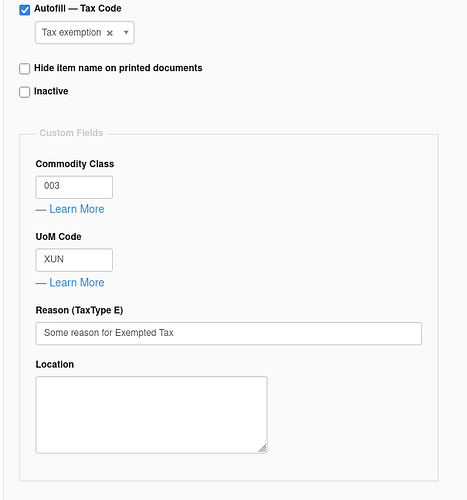Click the Location label
467x500 pixels.
pyautogui.click(x=55, y=364)
